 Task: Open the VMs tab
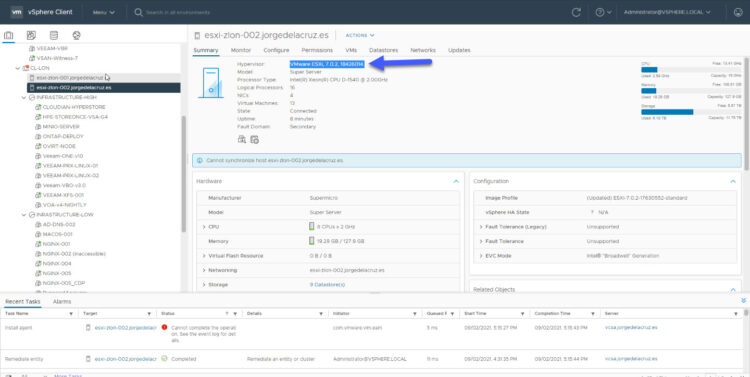coord(351,50)
